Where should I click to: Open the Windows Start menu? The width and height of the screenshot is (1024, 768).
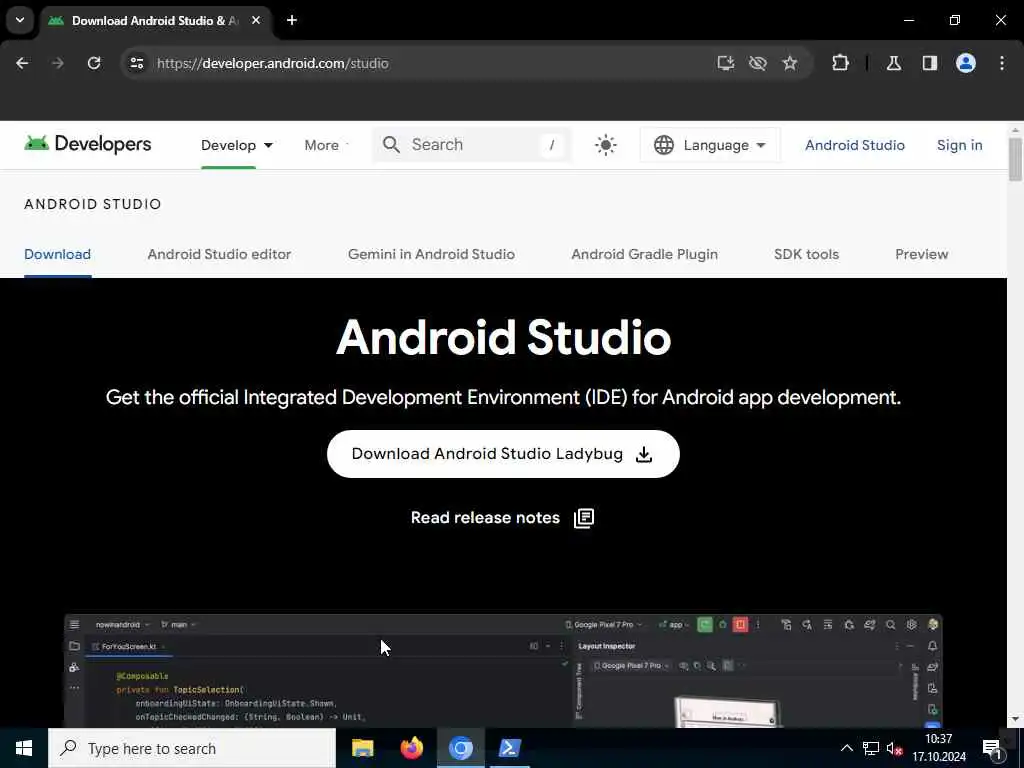[x=24, y=748]
